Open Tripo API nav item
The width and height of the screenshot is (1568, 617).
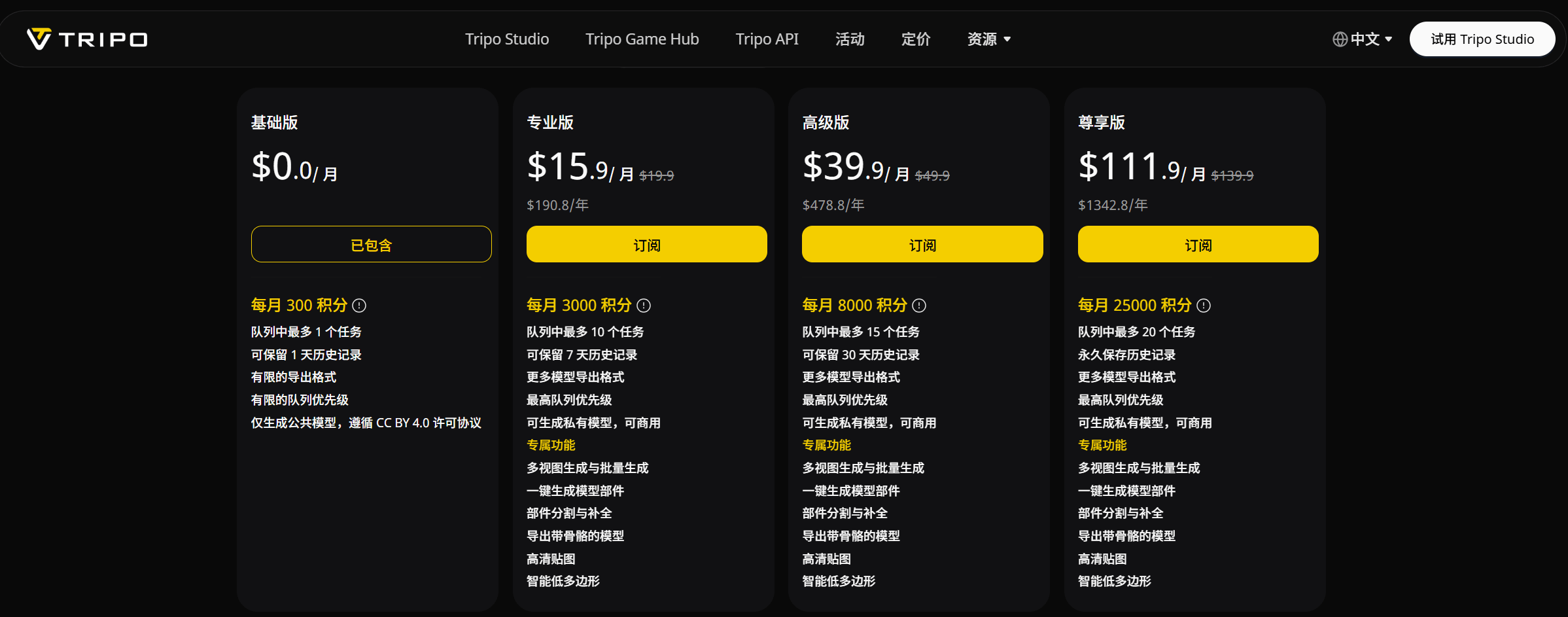click(767, 39)
